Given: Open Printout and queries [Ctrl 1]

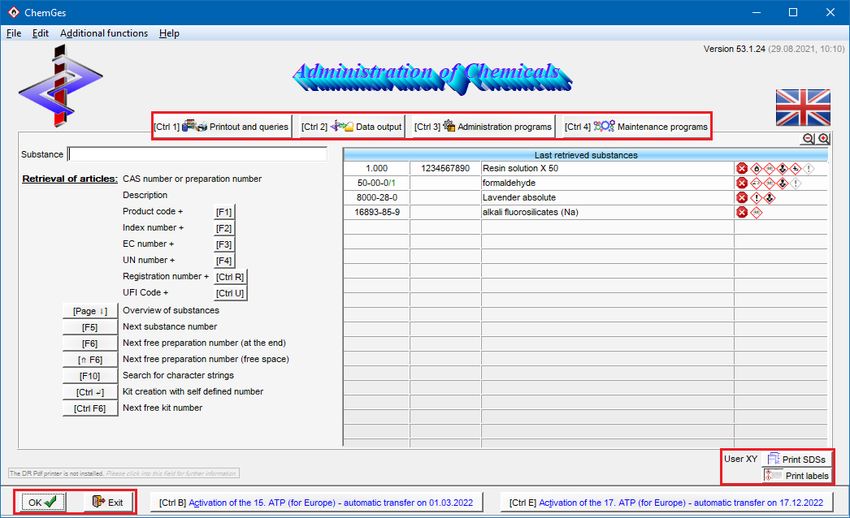Looking at the screenshot, I should [222, 126].
